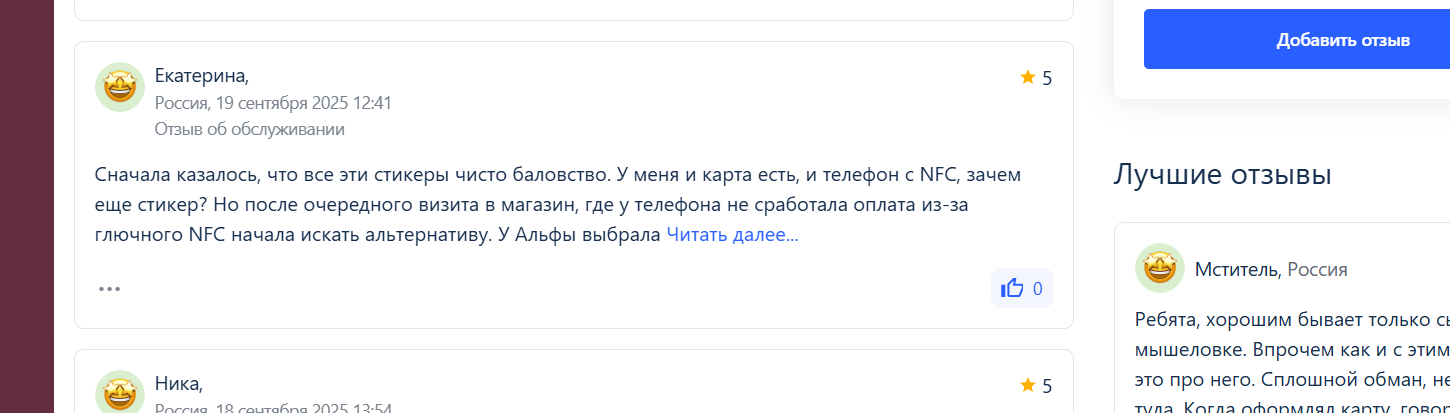Click the star icon on Екатерина's rating
The width and height of the screenshot is (1450, 413).
[1027, 77]
